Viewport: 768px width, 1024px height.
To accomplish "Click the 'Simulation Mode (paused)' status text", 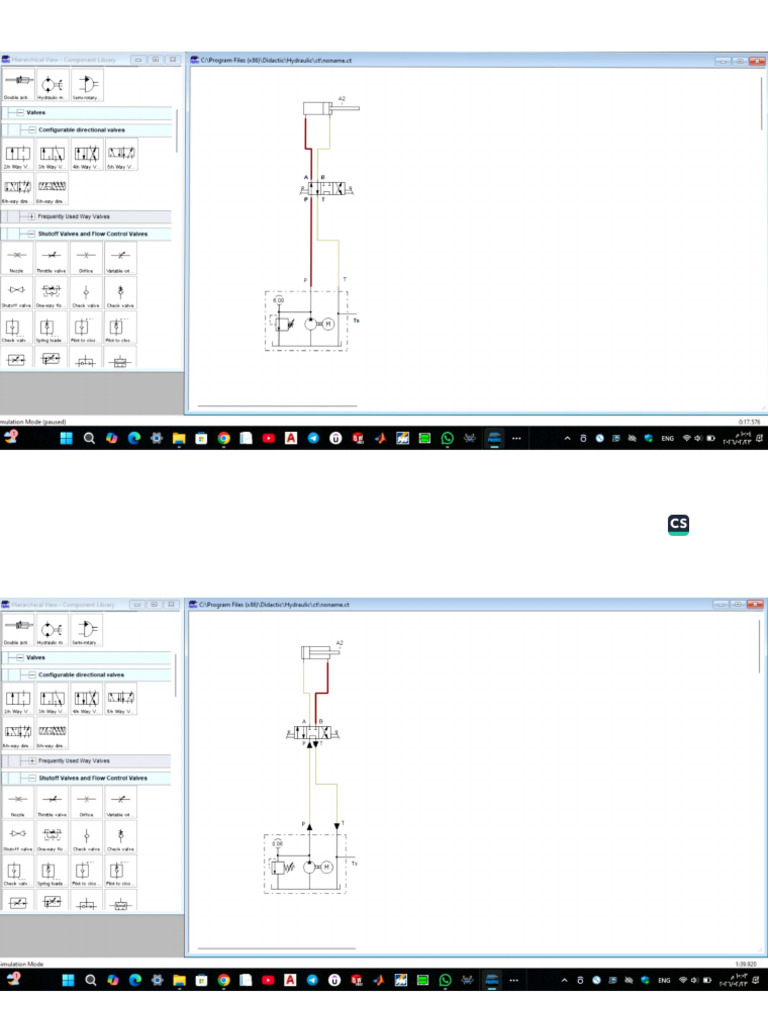I will point(33,422).
